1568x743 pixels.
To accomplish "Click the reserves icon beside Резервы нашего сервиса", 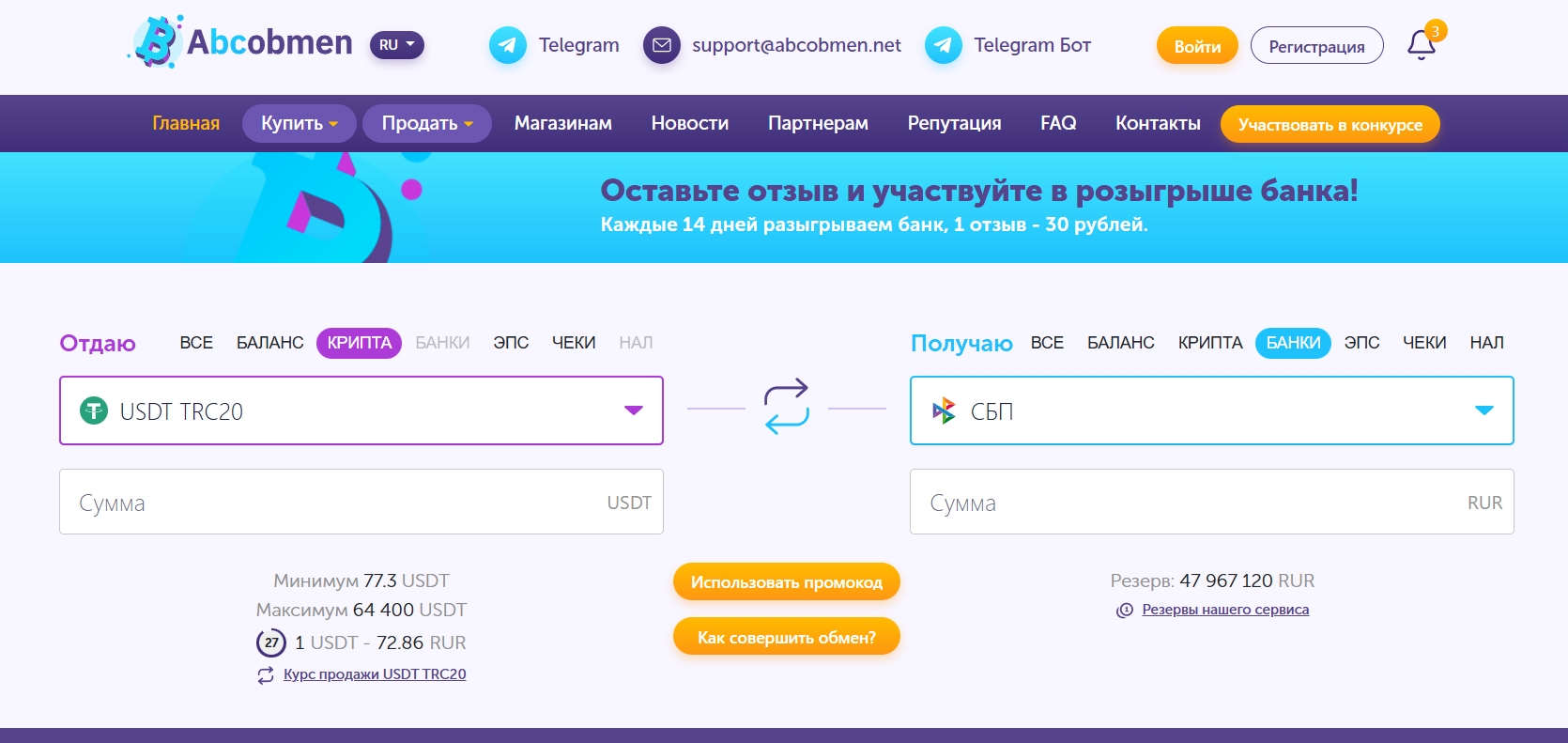I will pos(1125,610).
